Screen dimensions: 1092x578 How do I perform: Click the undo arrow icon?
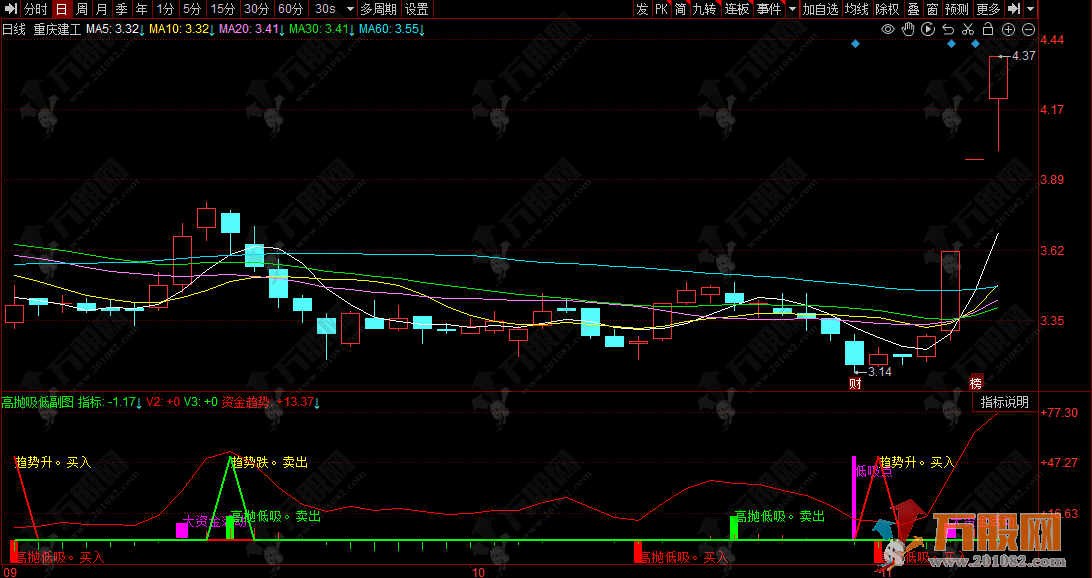tap(949, 30)
